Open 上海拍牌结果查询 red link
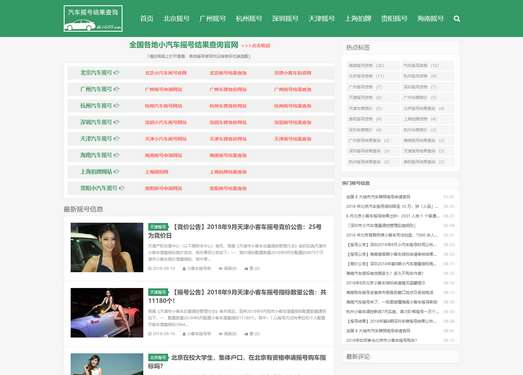 coord(228,172)
